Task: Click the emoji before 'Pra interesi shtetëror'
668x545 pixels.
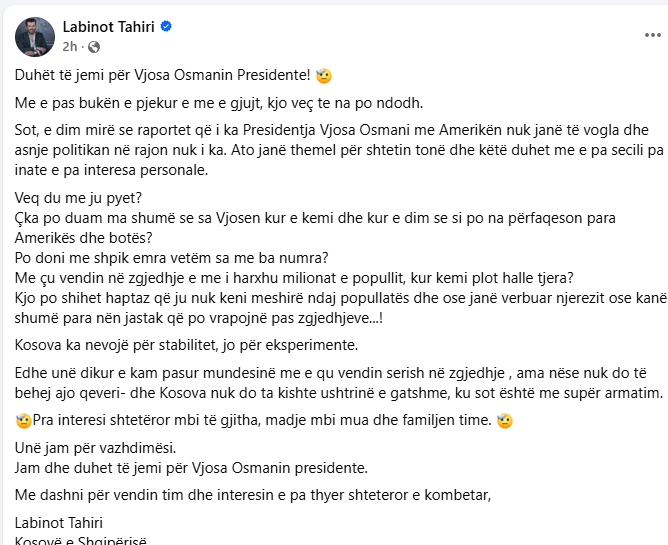Action: coord(23,419)
